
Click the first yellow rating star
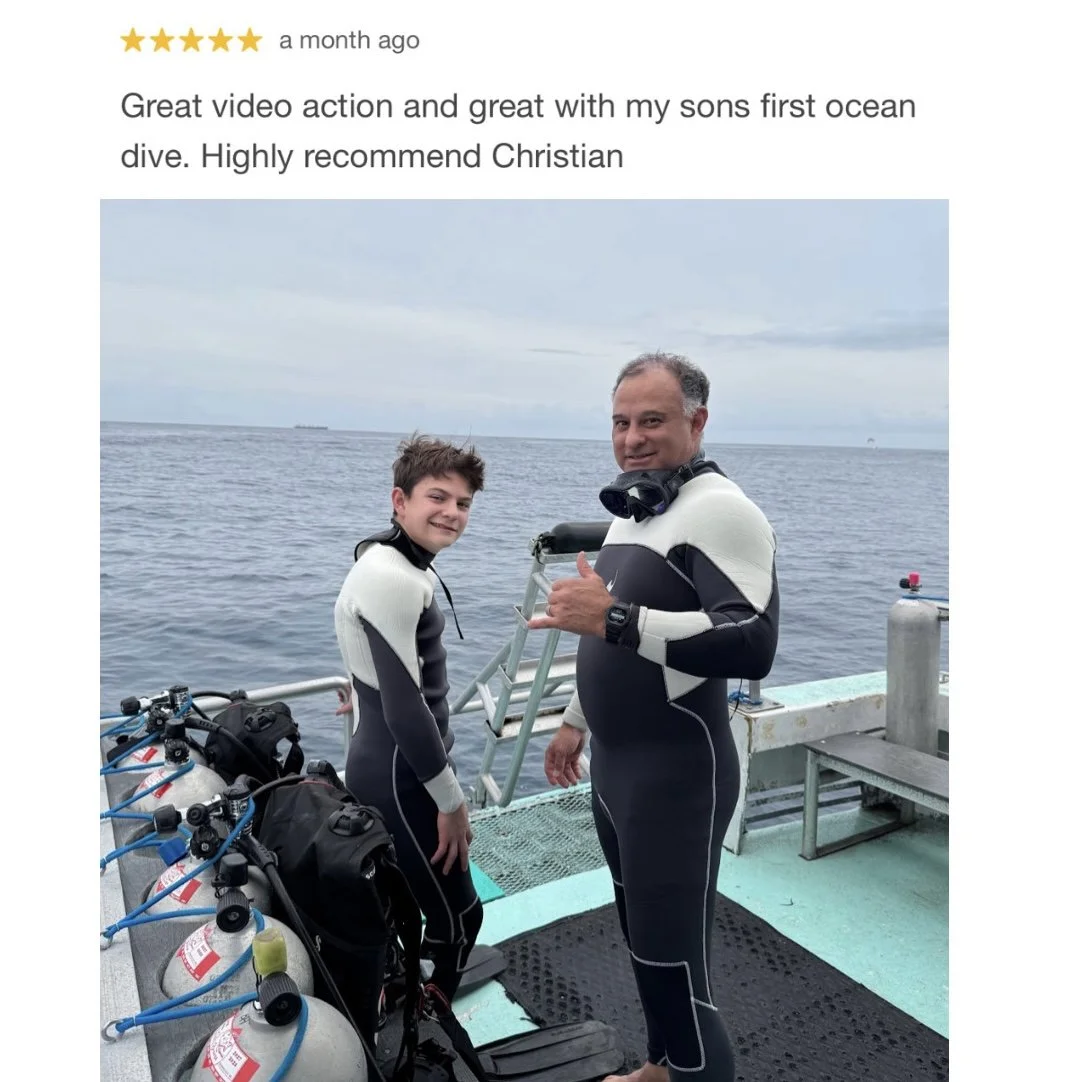132,41
